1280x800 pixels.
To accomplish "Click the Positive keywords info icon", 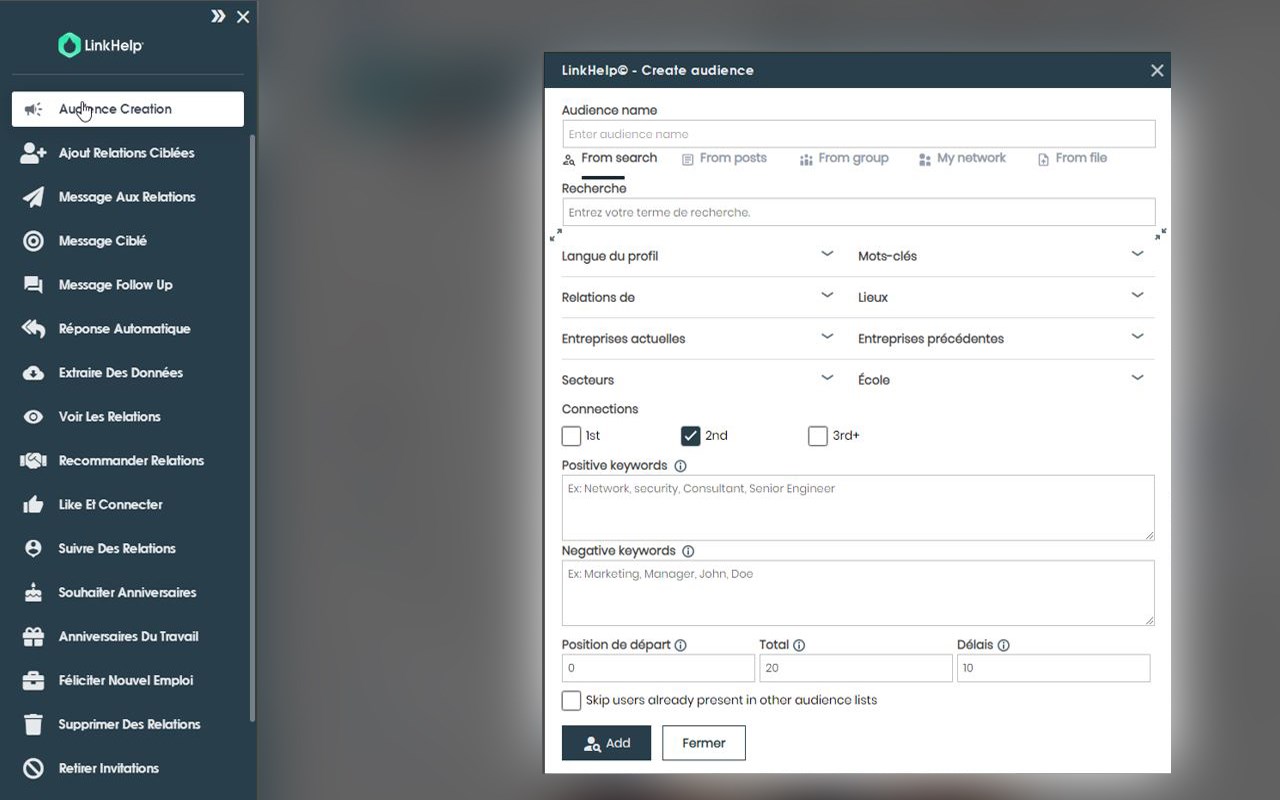I will tap(680, 466).
